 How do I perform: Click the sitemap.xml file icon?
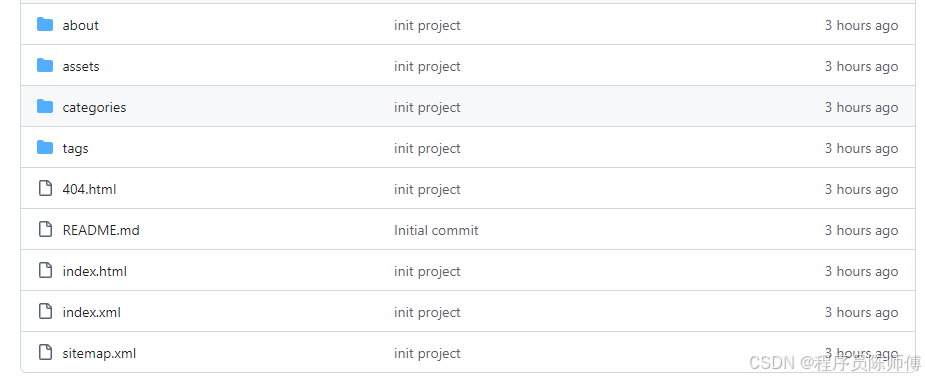(45, 353)
